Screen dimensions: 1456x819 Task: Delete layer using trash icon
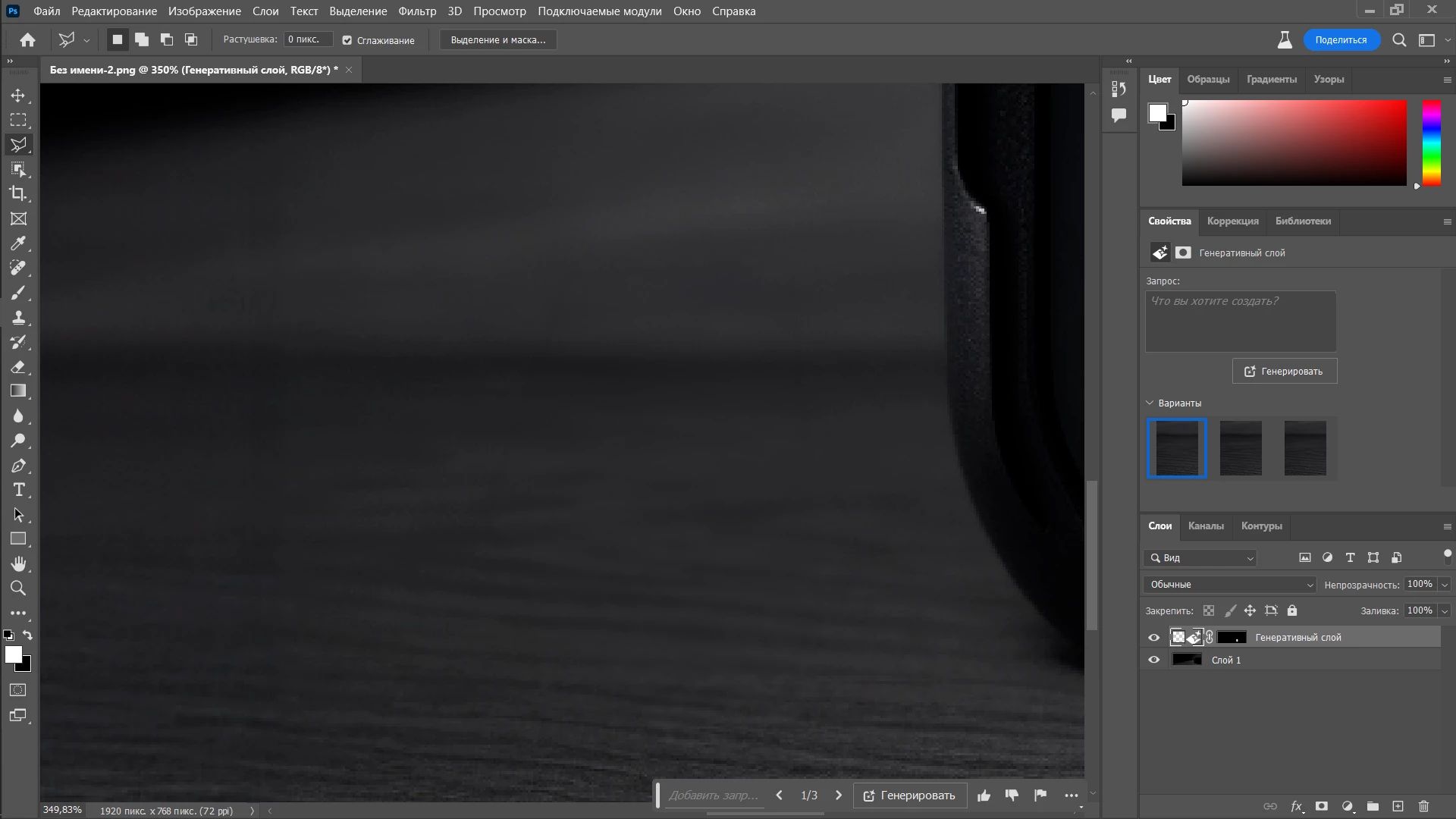[1423, 806]
